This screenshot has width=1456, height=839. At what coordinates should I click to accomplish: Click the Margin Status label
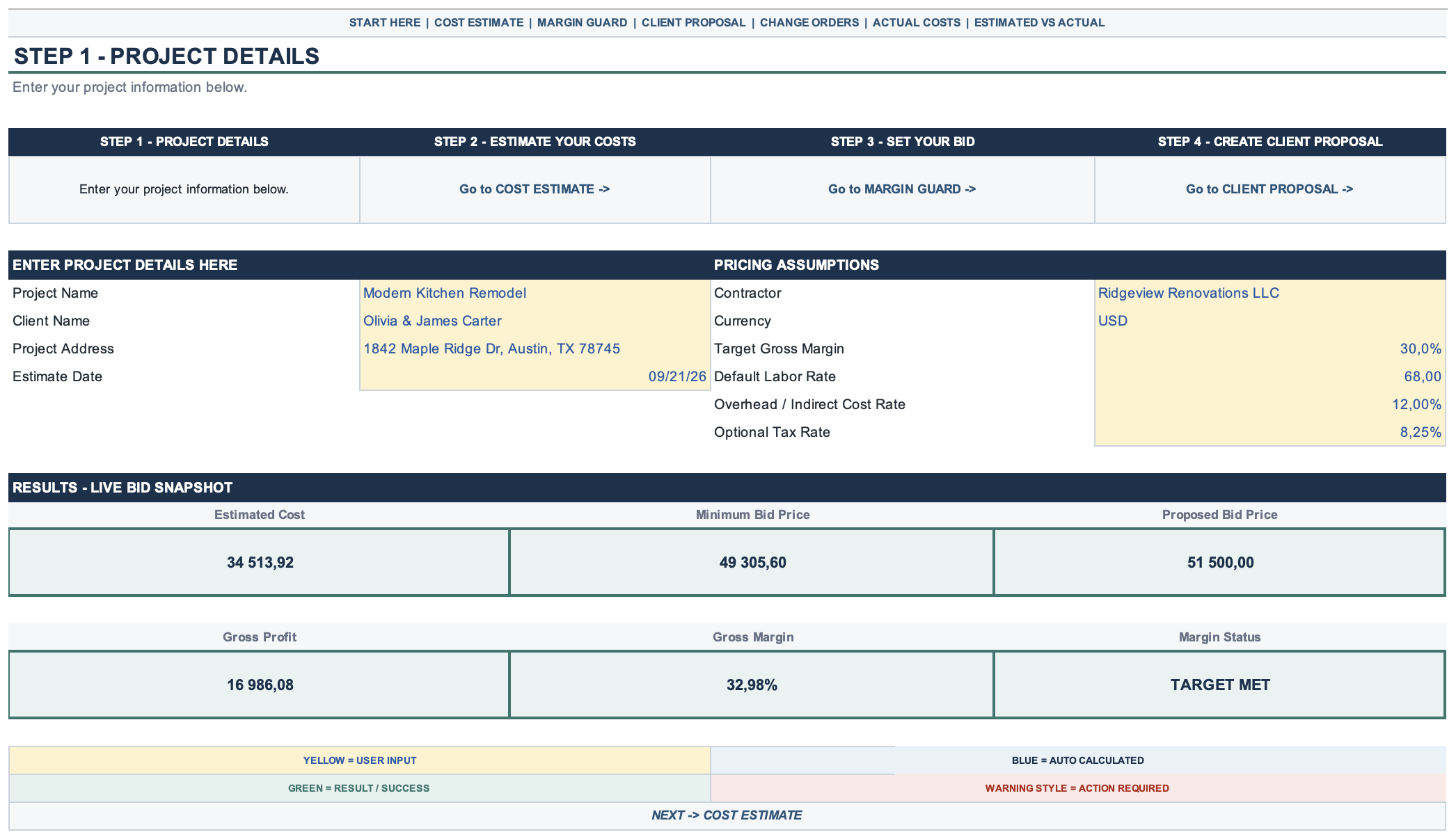tap(1219, 637)
